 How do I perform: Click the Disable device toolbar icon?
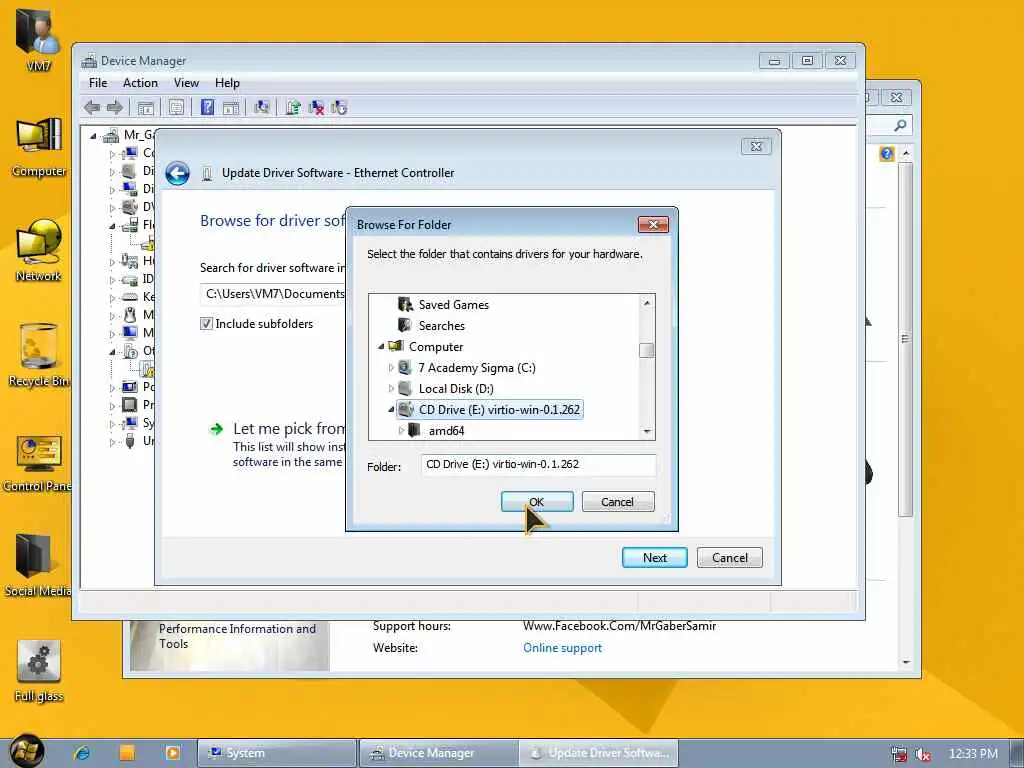339,108
